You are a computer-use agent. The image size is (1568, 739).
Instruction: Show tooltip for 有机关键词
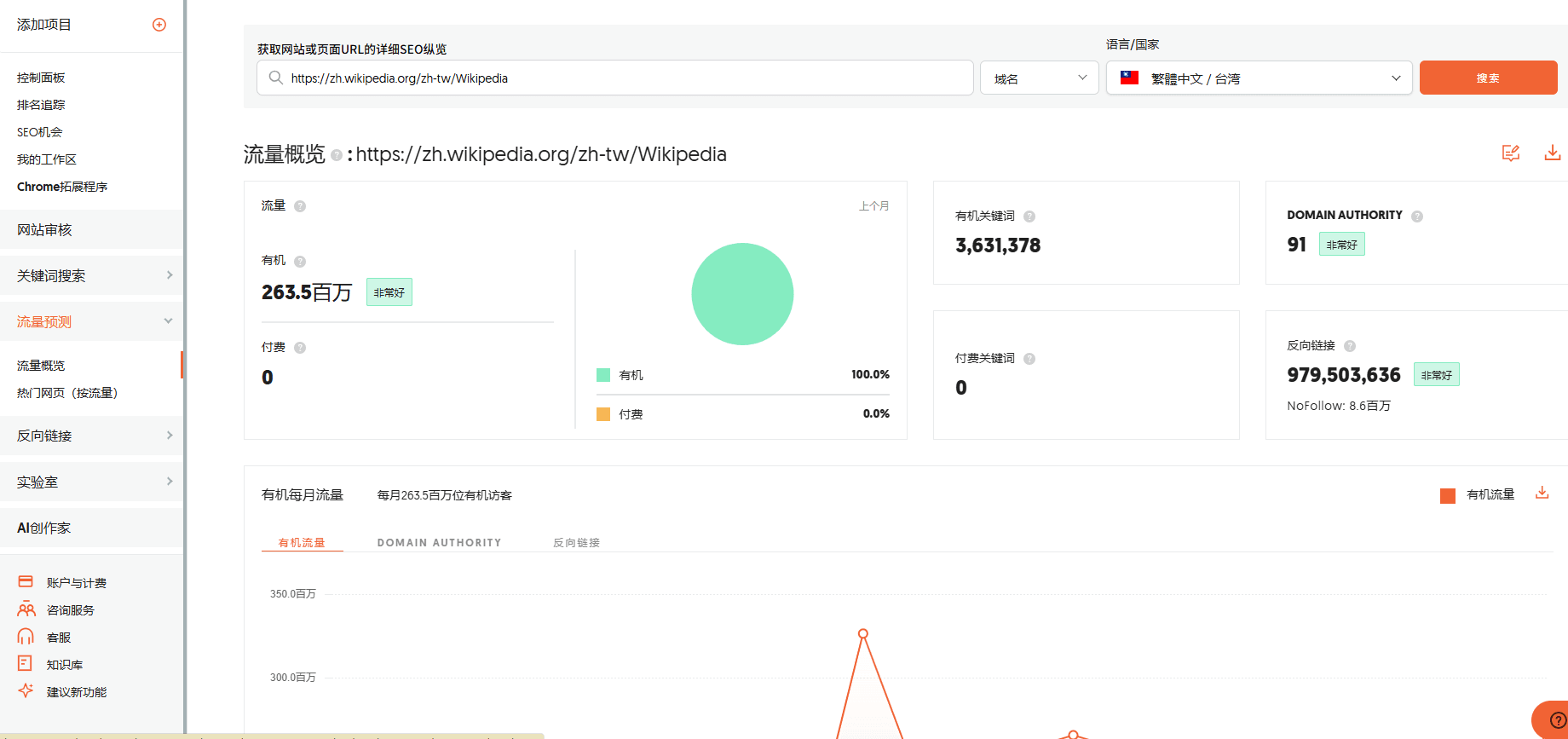pyautogui.click(x=1029, y=217)
